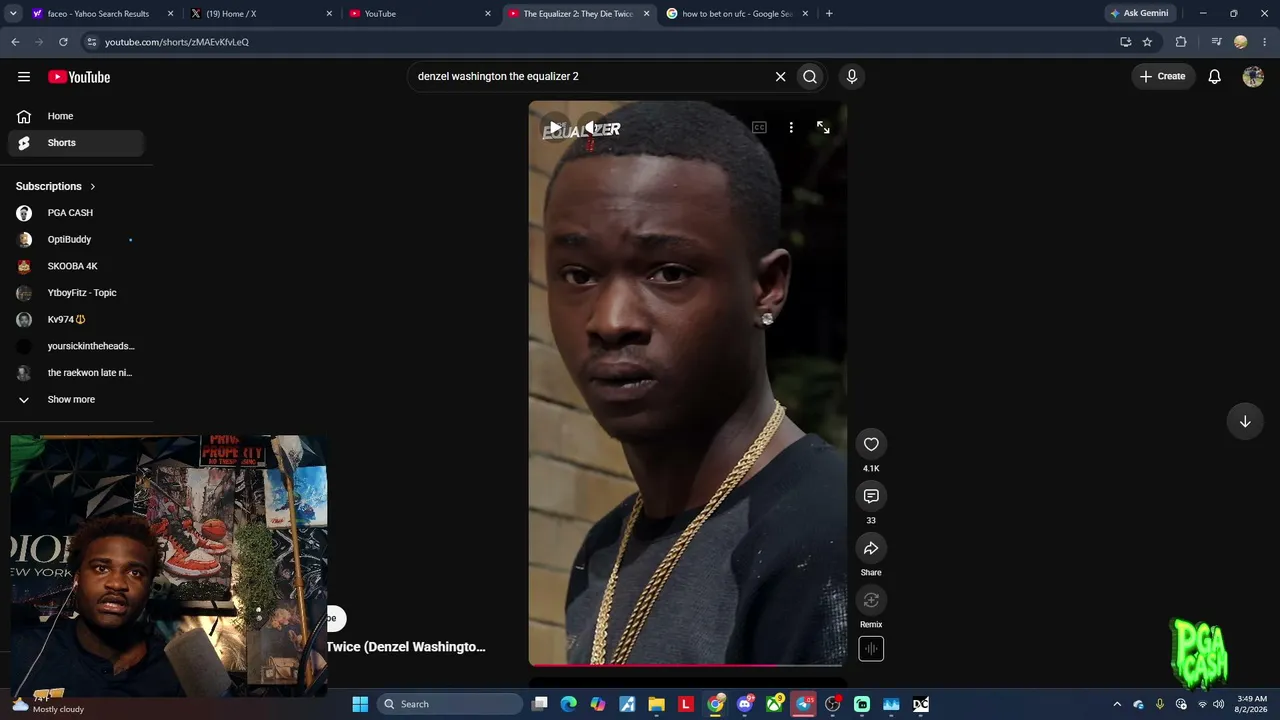
Task: Go back in browser history
Action: 15,42
